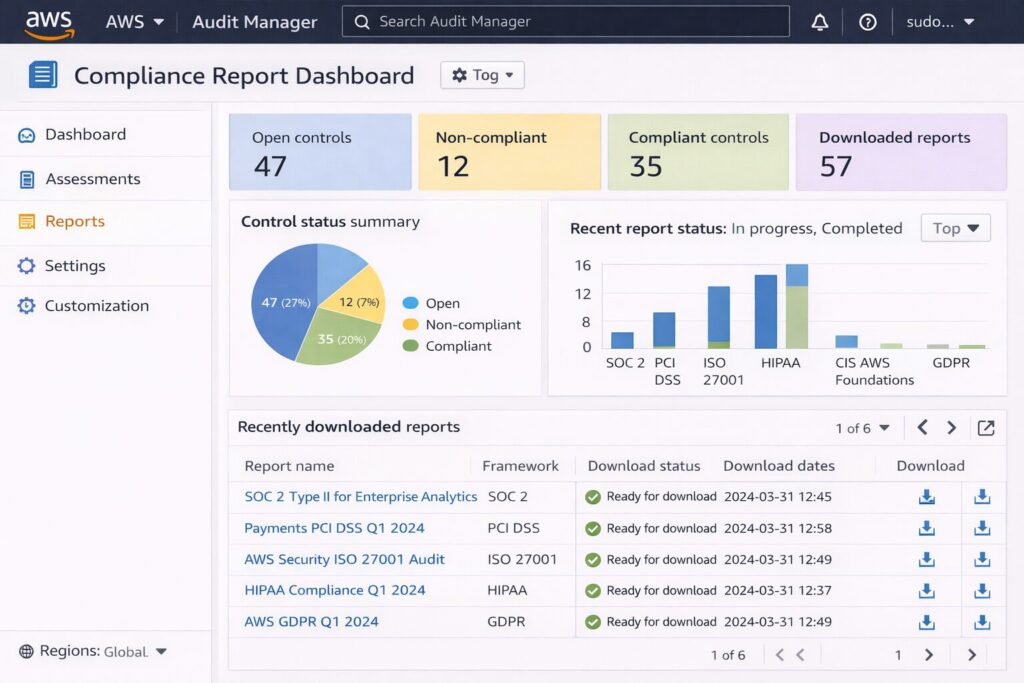This screenshot has height=683, width=1024.
Task: Click download icon for HIPAA Compliance row
Action: tap(927, 590)
